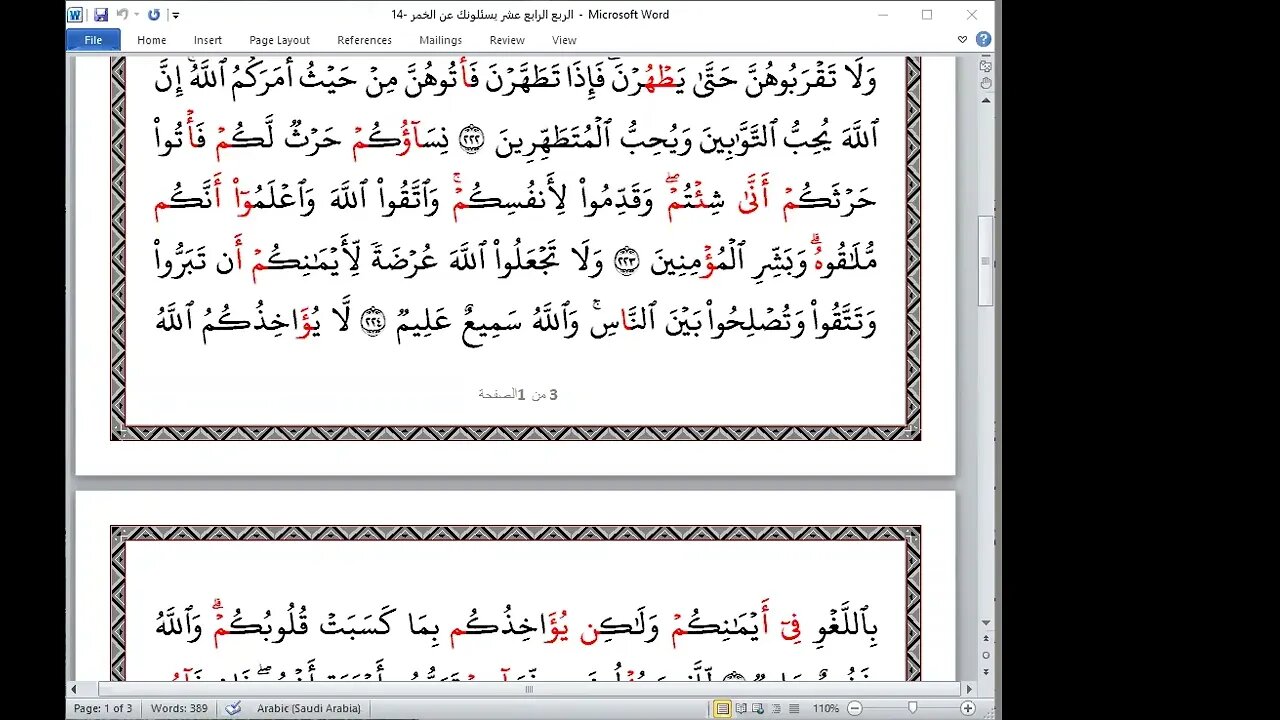The image size is (1280, 720).
Task: Redo the last action
Action: pyautogui.click(x=154, y=15)
